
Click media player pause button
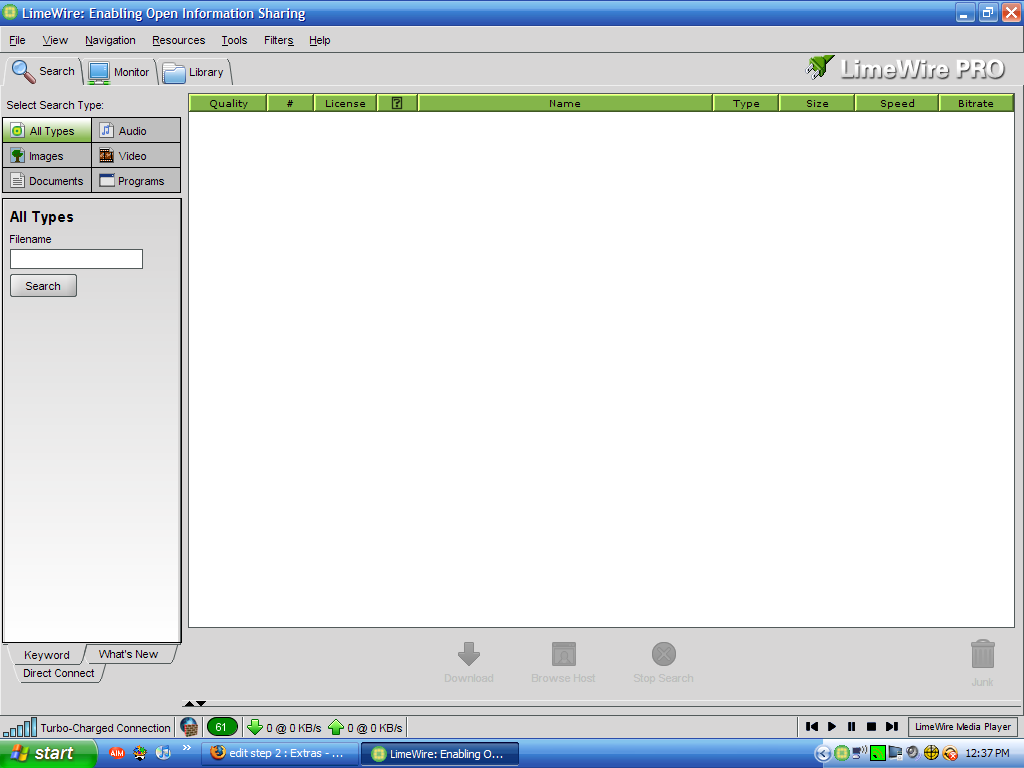(x=852, y=726)
